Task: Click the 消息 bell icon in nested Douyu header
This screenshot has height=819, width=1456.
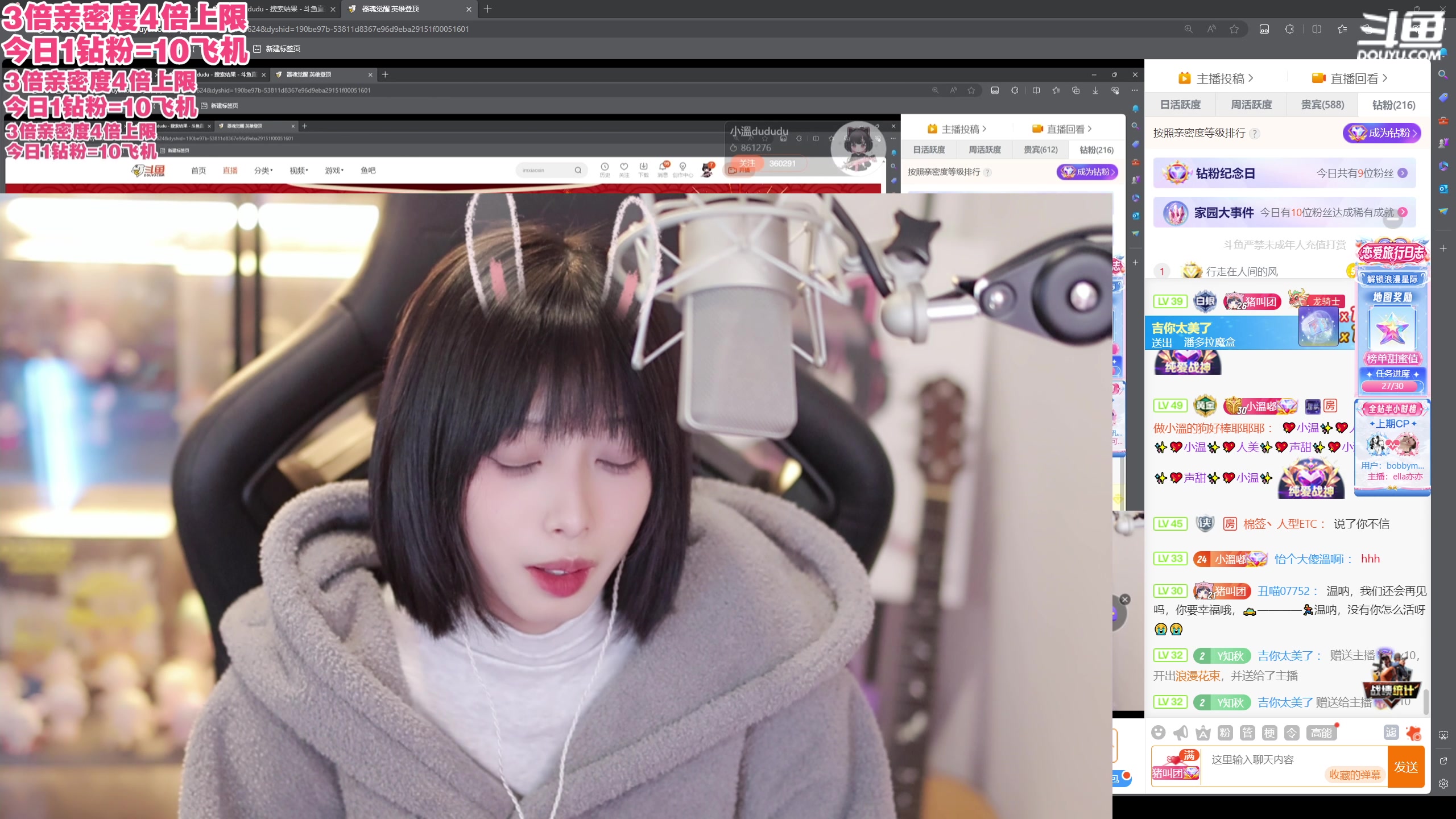Action: pyautogui.click(x=663, y=169)
